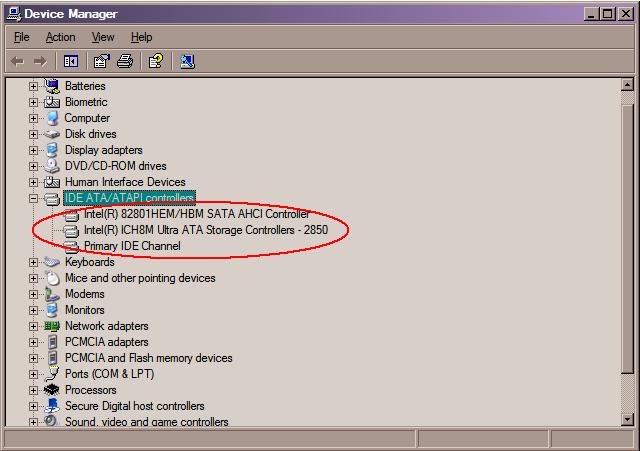Click the Display adapters icon

coord(52,150)
